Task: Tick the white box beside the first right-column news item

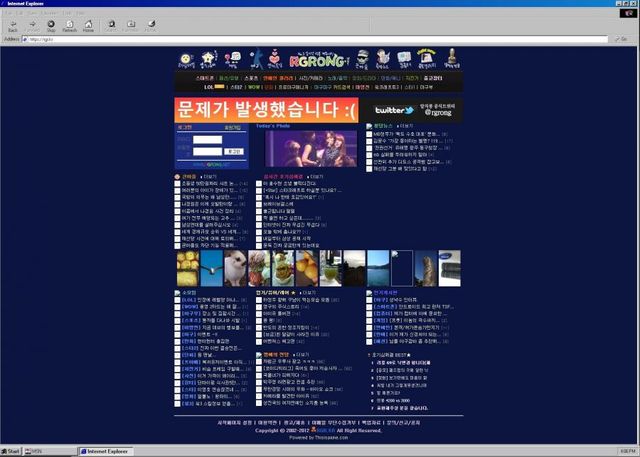Action: click(368, 133)
